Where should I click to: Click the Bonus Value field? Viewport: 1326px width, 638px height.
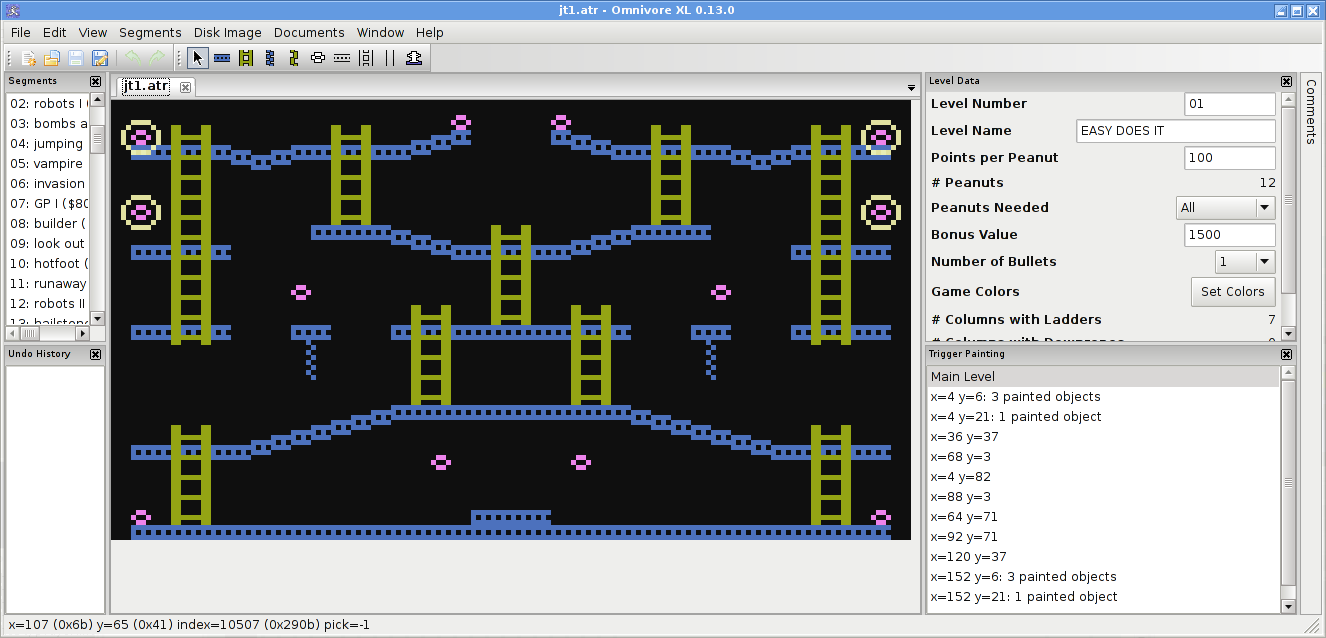tap(1230, 235)
